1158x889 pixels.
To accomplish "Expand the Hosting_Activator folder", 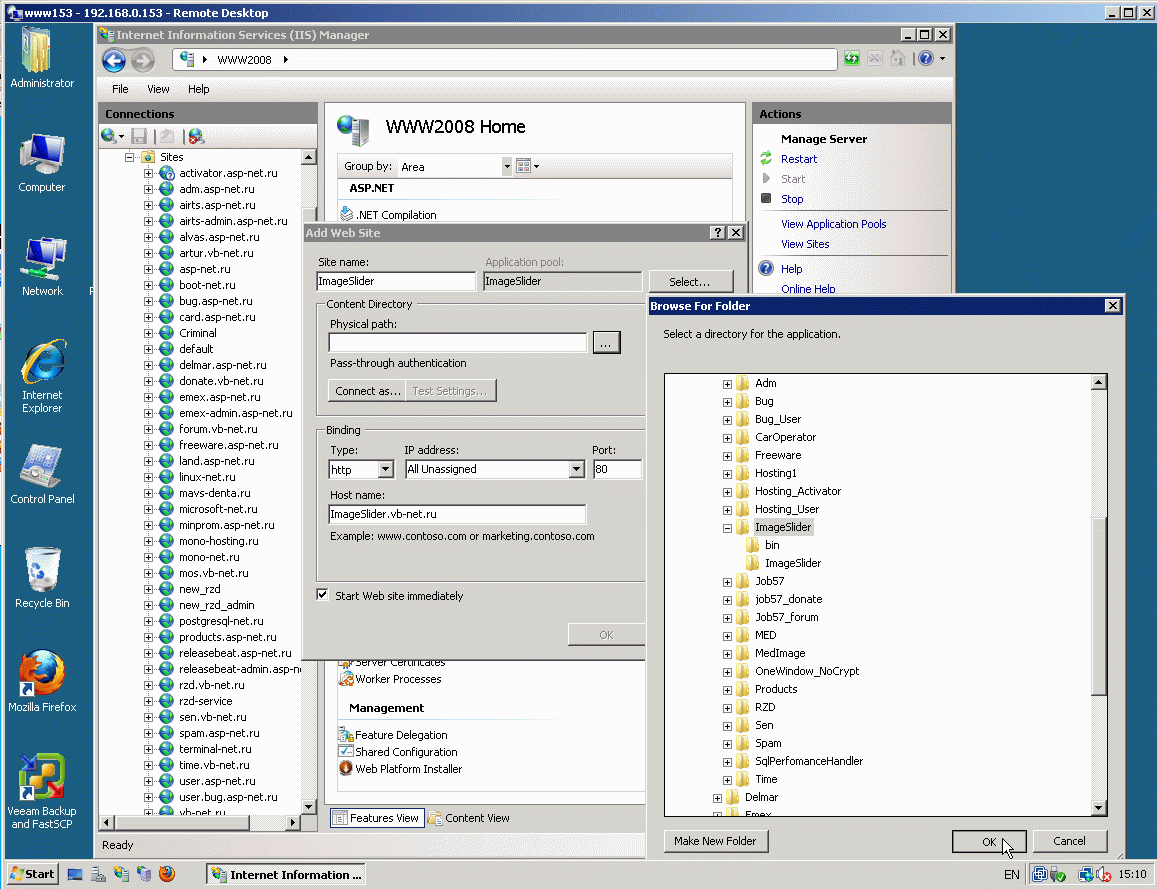I will (x=727, y=492).
